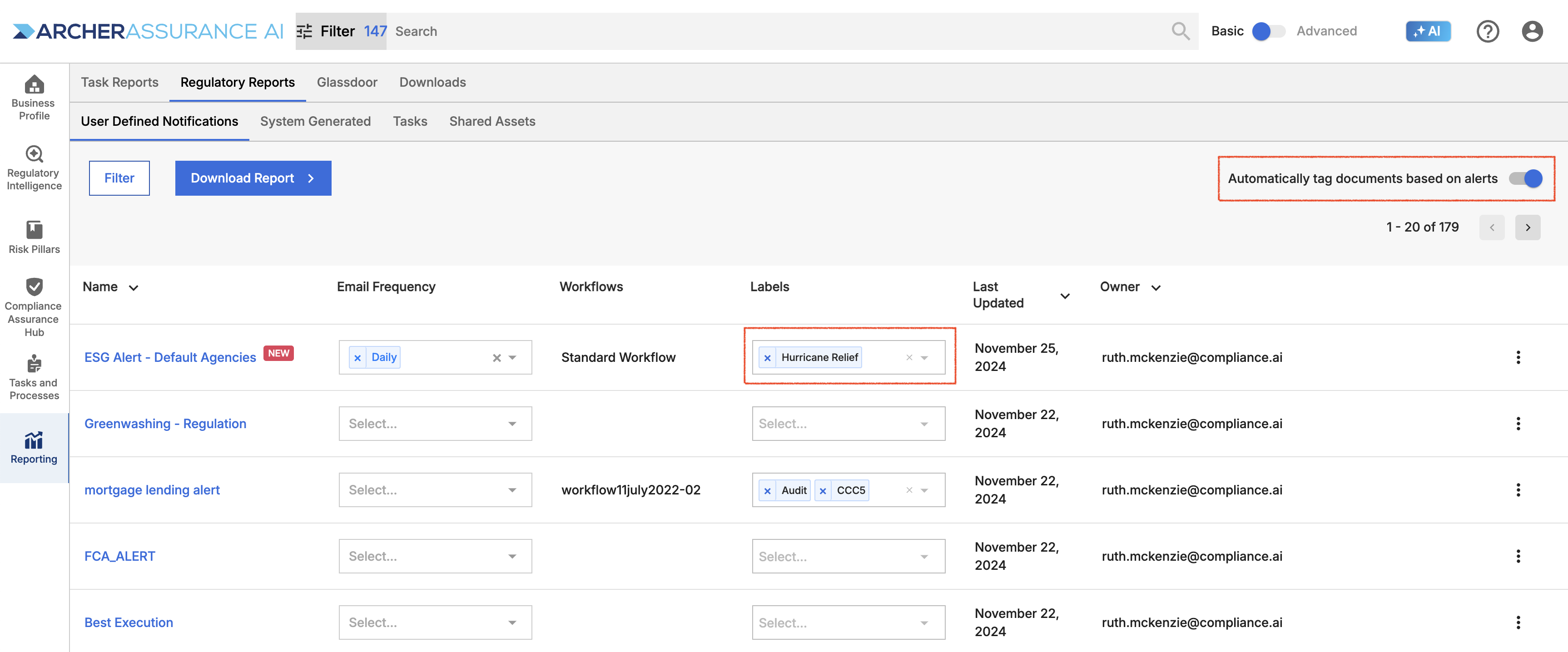Open Risk Pillars sidebar item
This screenshot has height=652, width=1568.
click(34, 237)
